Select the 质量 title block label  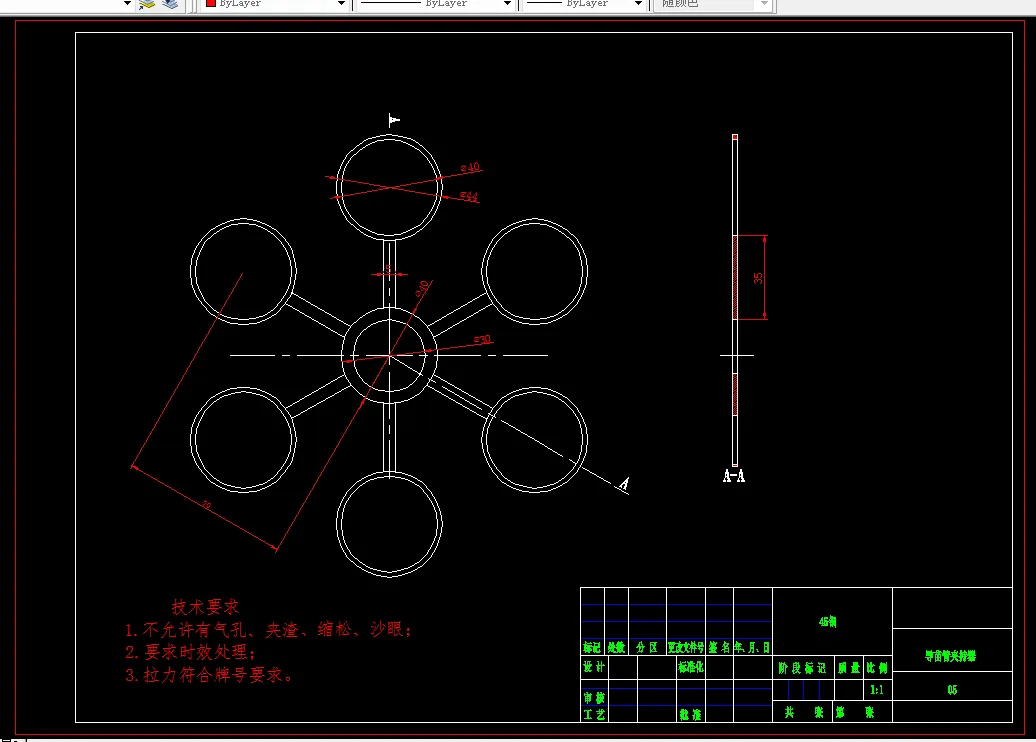click(x=849, y=668)
